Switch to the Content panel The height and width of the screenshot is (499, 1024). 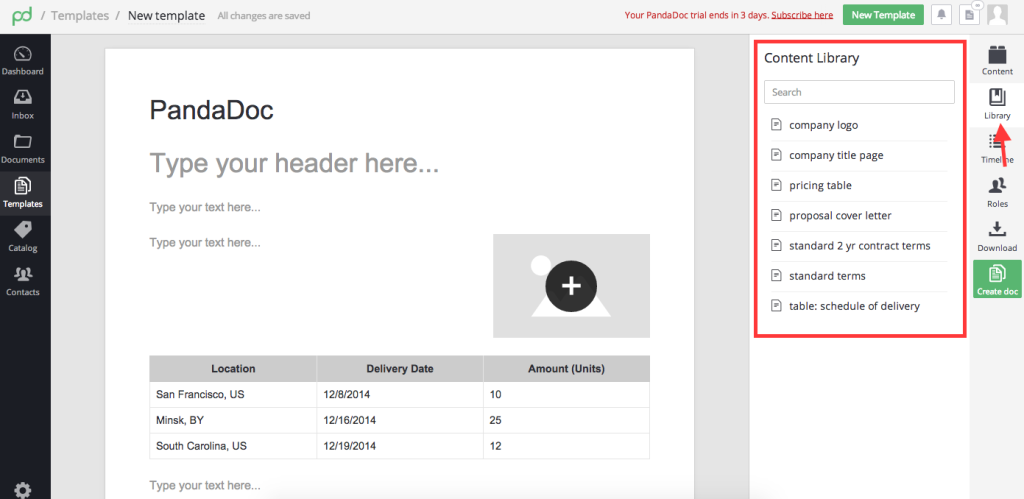[997, 59]
